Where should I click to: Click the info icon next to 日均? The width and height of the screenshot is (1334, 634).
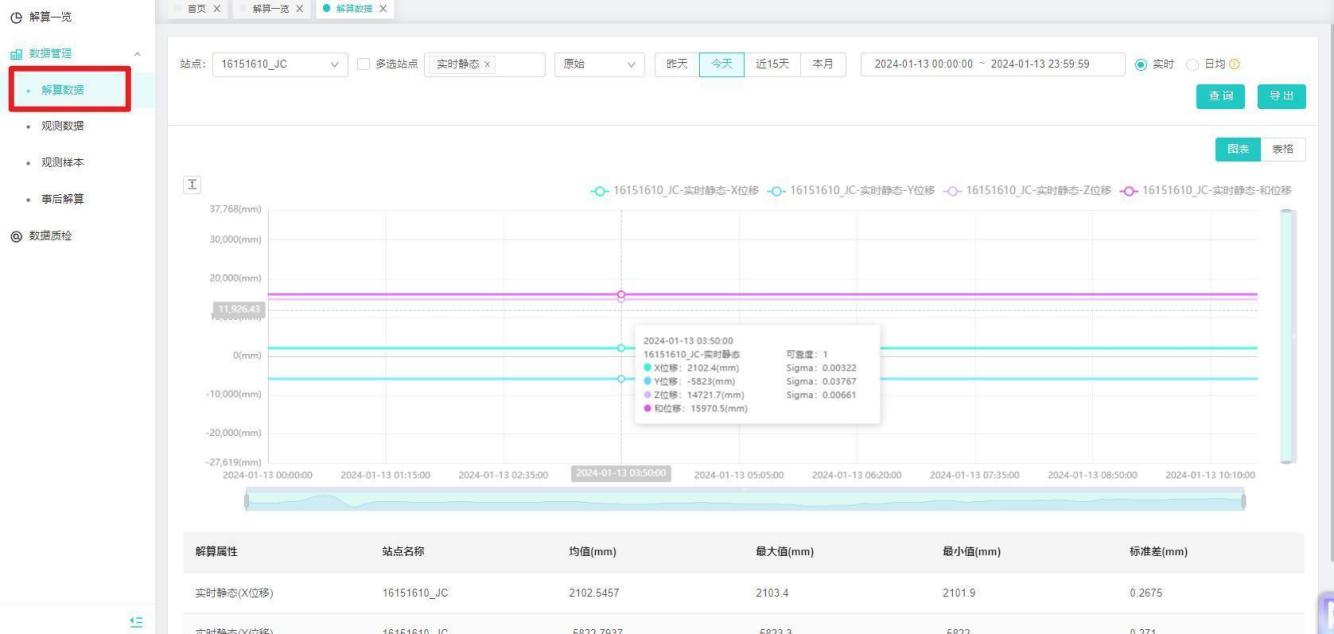click(x=1235, y=64)
